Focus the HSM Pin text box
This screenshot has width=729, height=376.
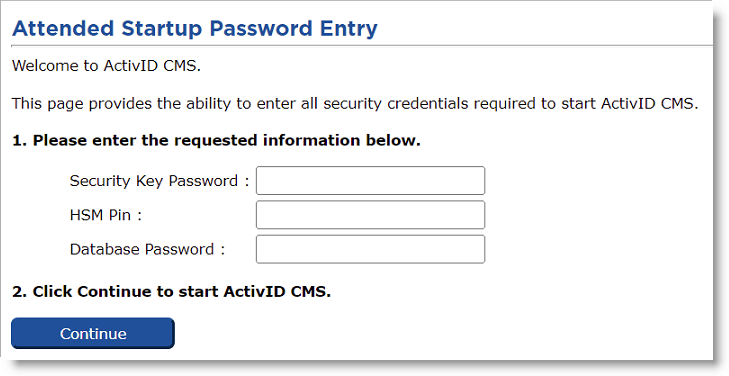[x=371, y=215]
